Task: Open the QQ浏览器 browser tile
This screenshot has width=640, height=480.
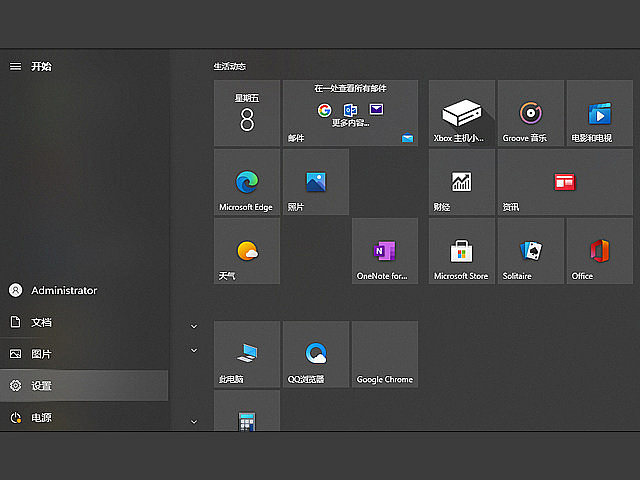Action: pyautogui.click(x=316, y=354)
